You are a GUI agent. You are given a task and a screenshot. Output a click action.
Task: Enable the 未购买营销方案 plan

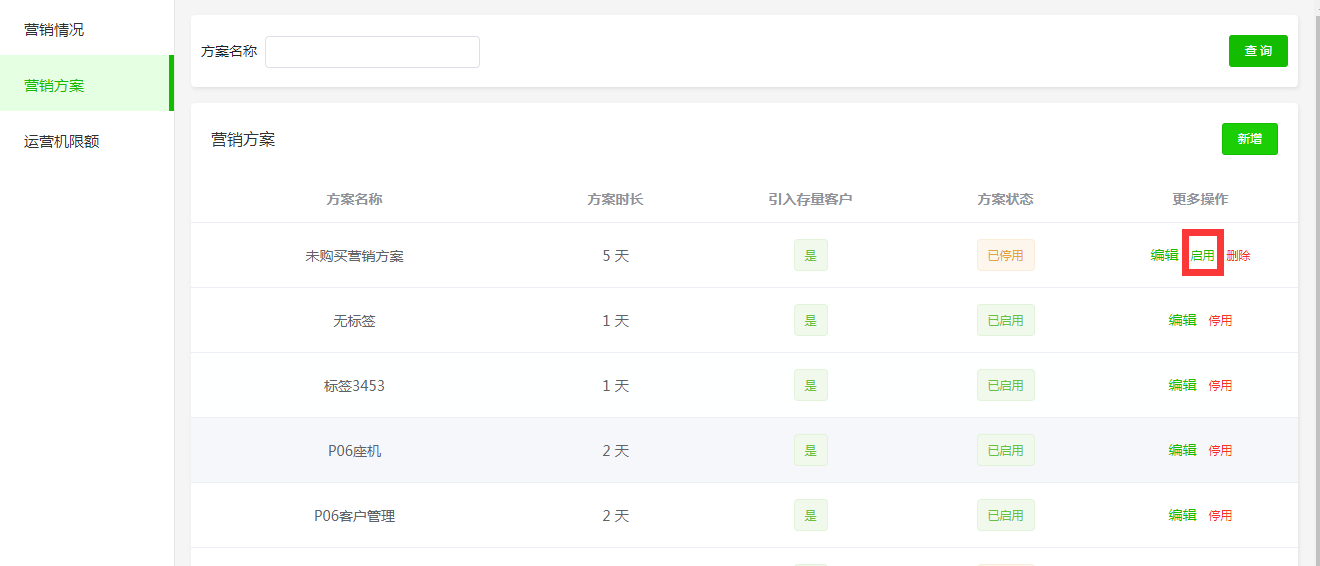click(1202, 255)
